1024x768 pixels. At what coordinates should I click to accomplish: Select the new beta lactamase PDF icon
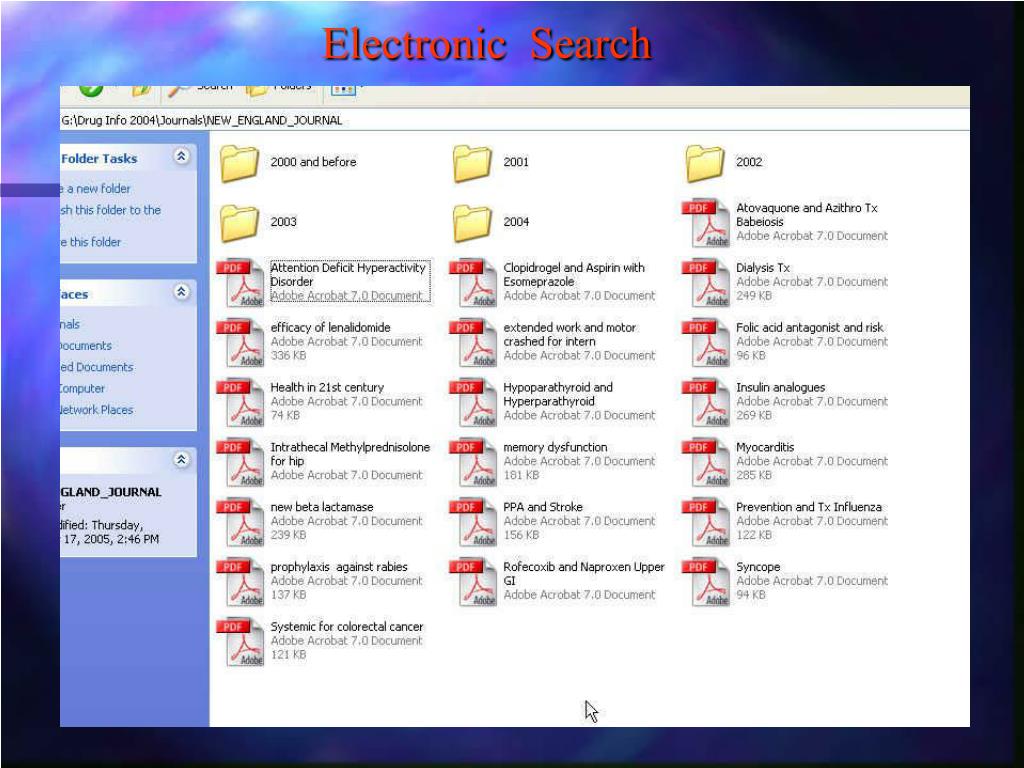point(240,522)
